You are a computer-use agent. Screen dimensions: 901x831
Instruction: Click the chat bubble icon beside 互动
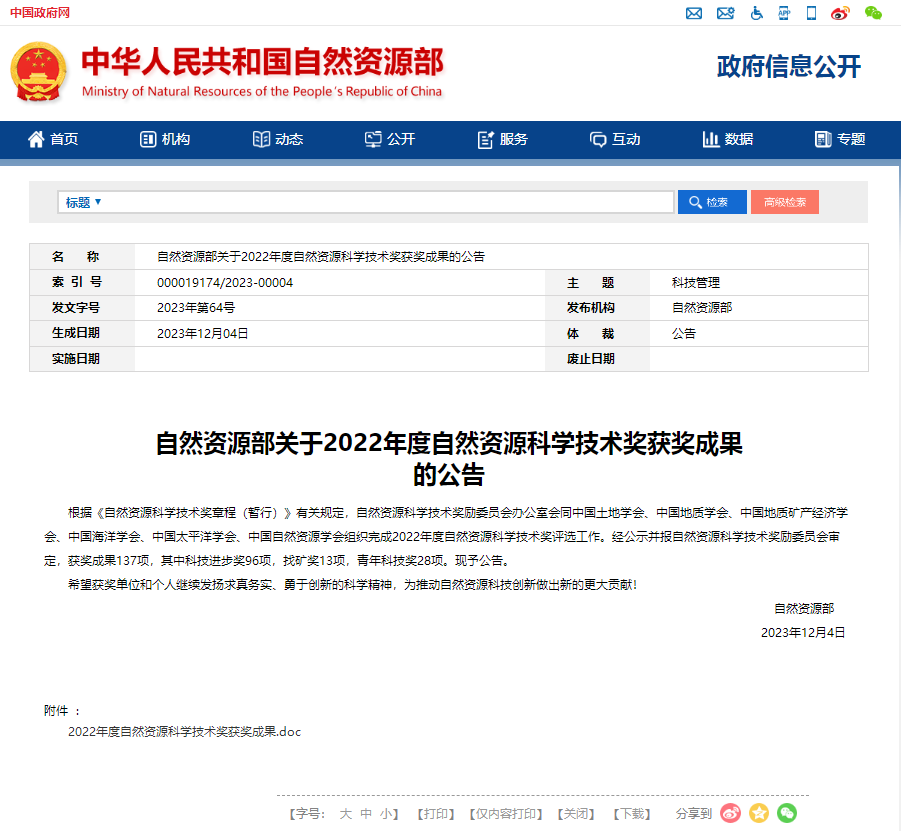[598, 140]
